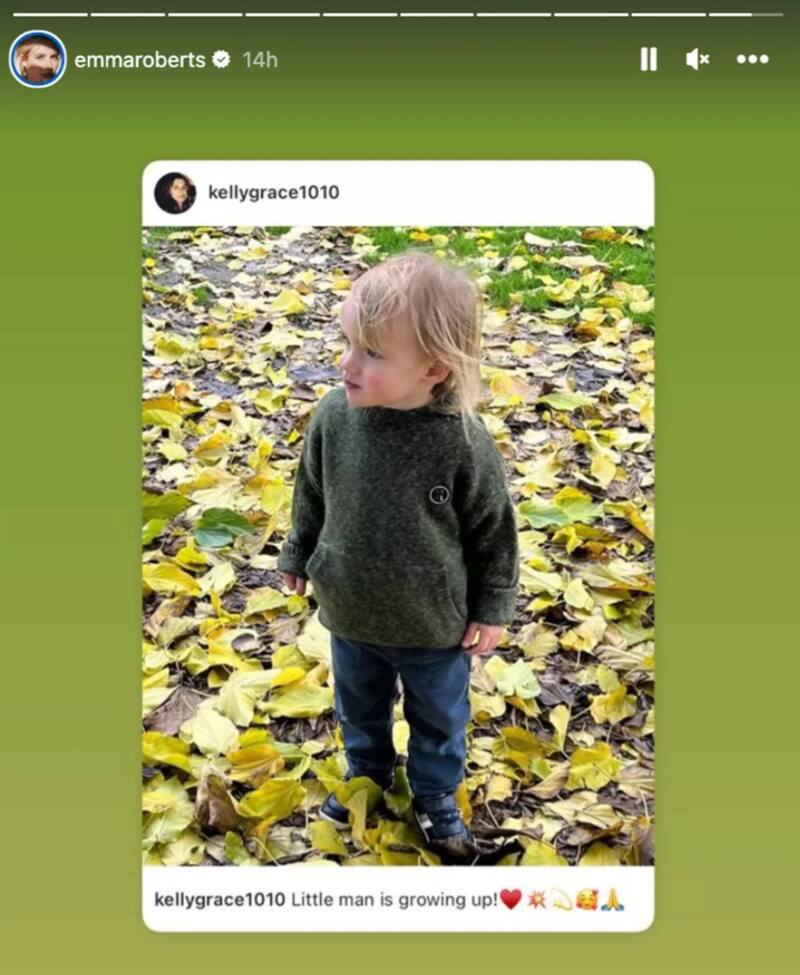Viewport: 800px width, 975px height.
Task: Jump to the first story progress segment
Action: (50, 14)
